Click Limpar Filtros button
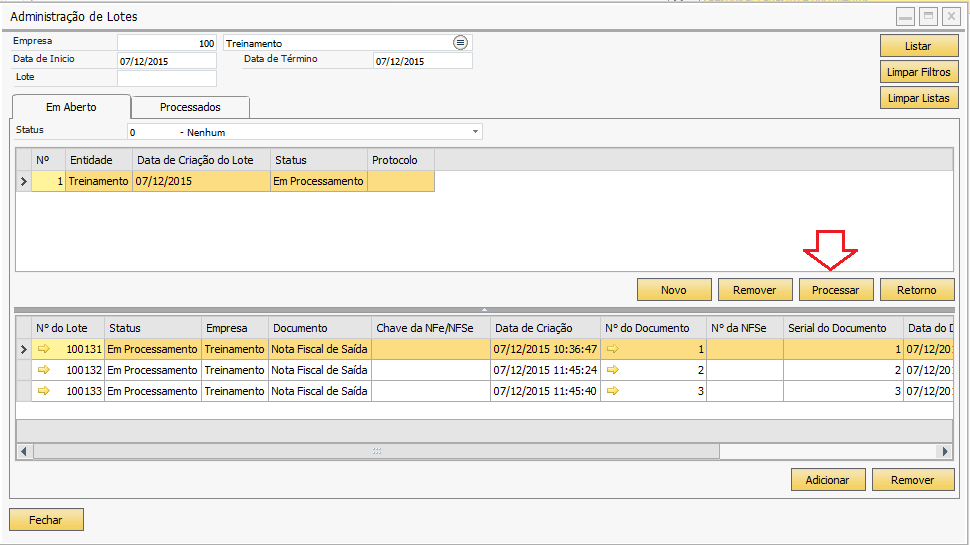Image resolution: width=970 pixels, height=545 pixels. (x=919, y=72)
